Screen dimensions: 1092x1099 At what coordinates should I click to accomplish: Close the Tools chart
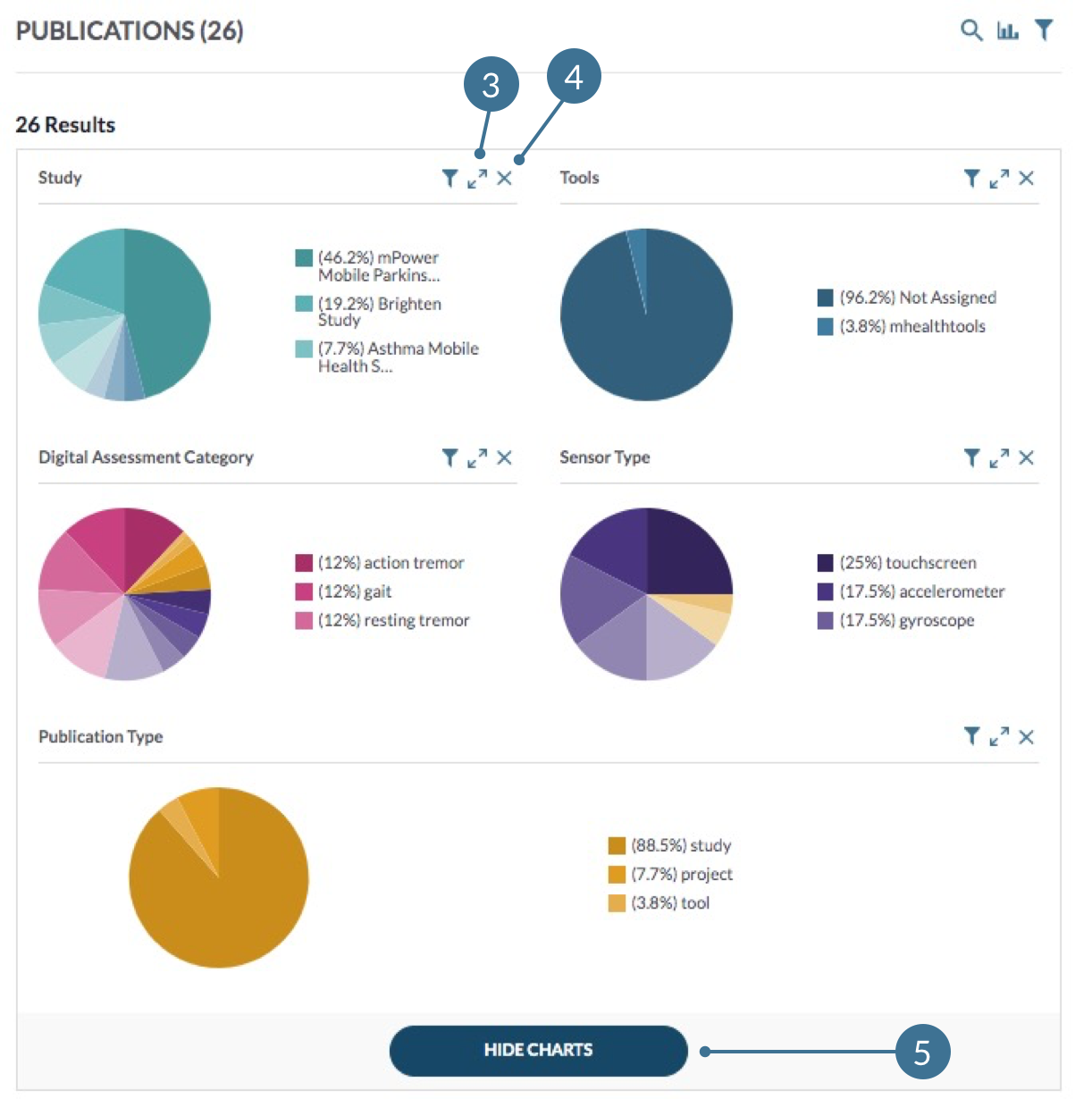pos(1027,179)
